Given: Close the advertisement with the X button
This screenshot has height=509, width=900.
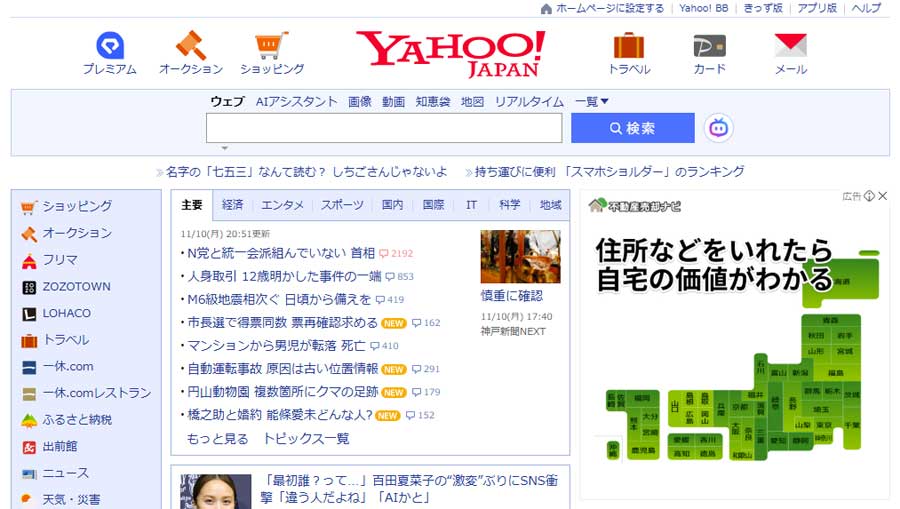Looking at the screenshot, I should pos(883,196).
